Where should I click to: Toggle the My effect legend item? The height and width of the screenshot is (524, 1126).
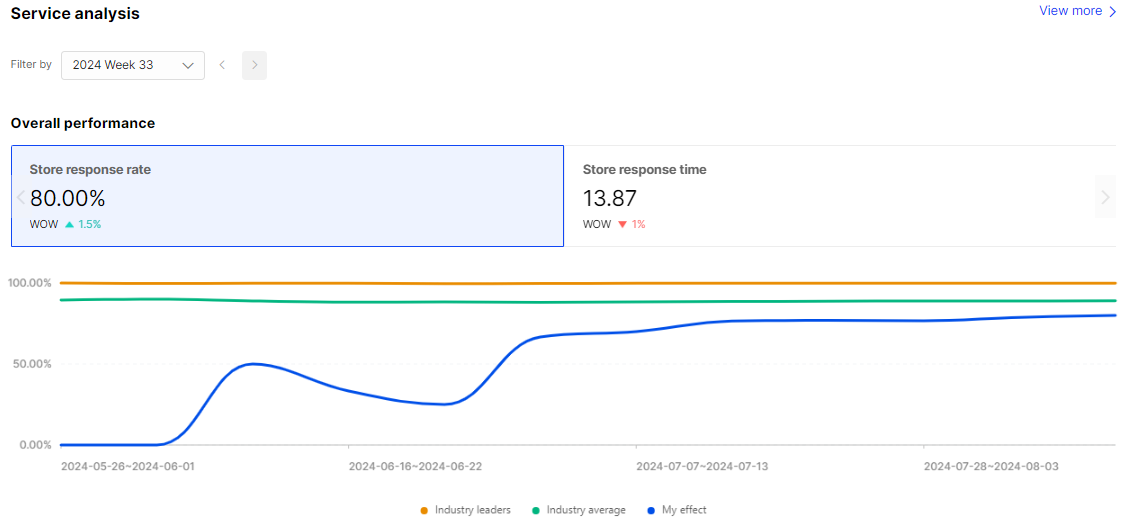pos(676,510)
